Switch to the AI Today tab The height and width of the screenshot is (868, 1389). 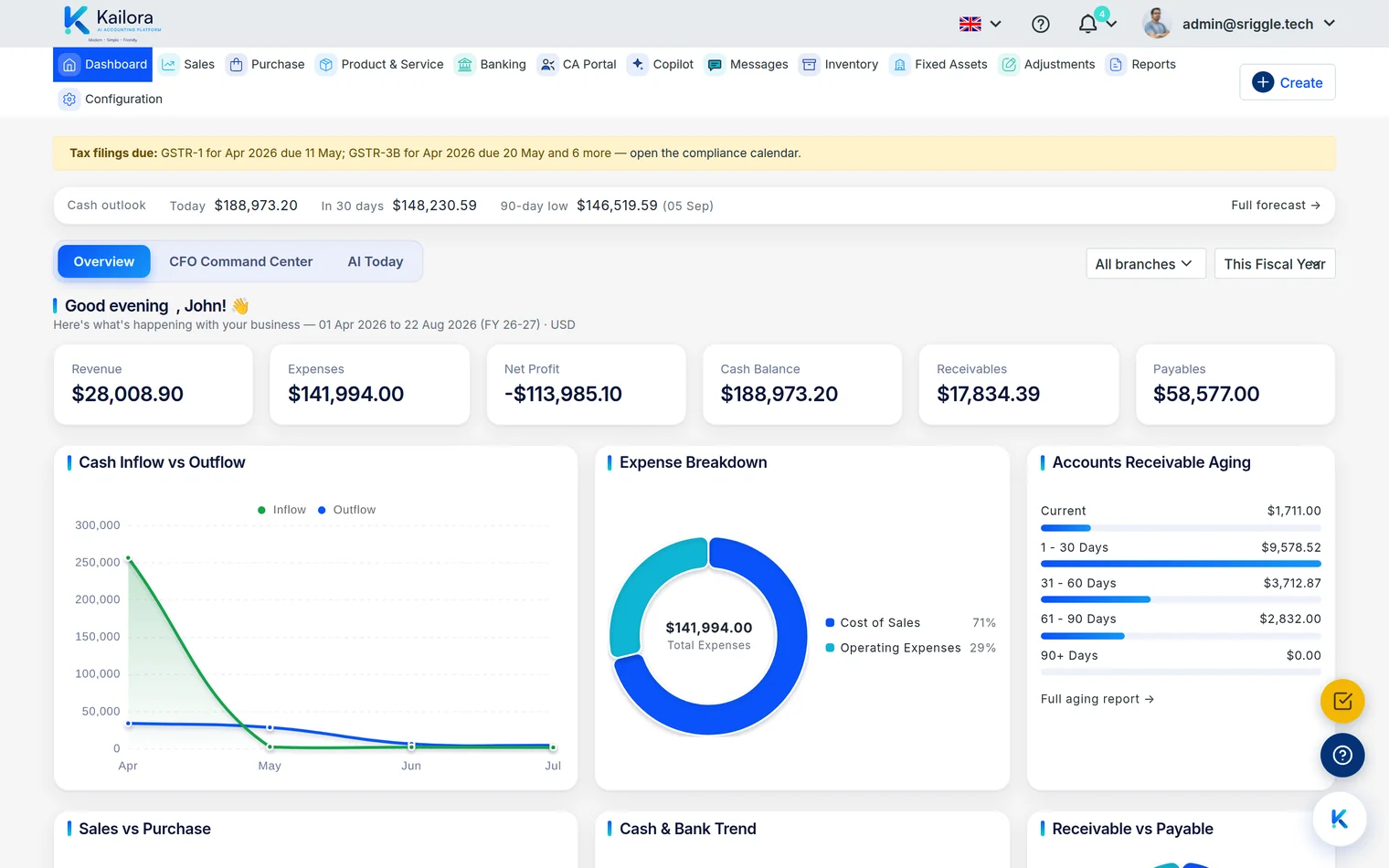376,262
